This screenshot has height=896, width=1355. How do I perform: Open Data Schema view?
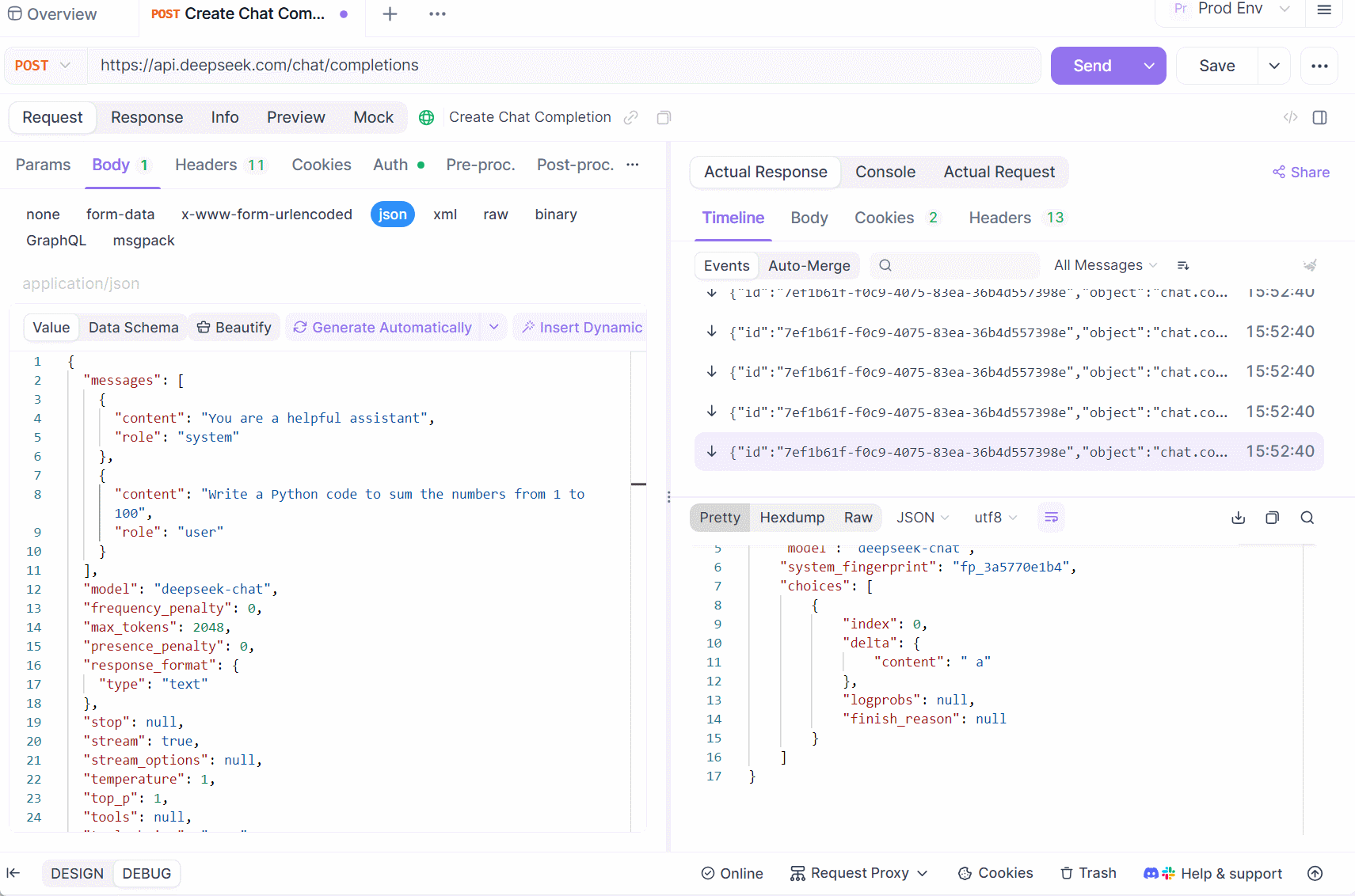pos(133,327)
